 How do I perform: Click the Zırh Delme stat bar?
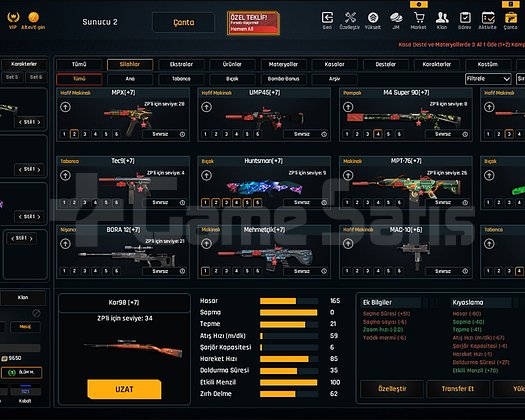(289, 394)
